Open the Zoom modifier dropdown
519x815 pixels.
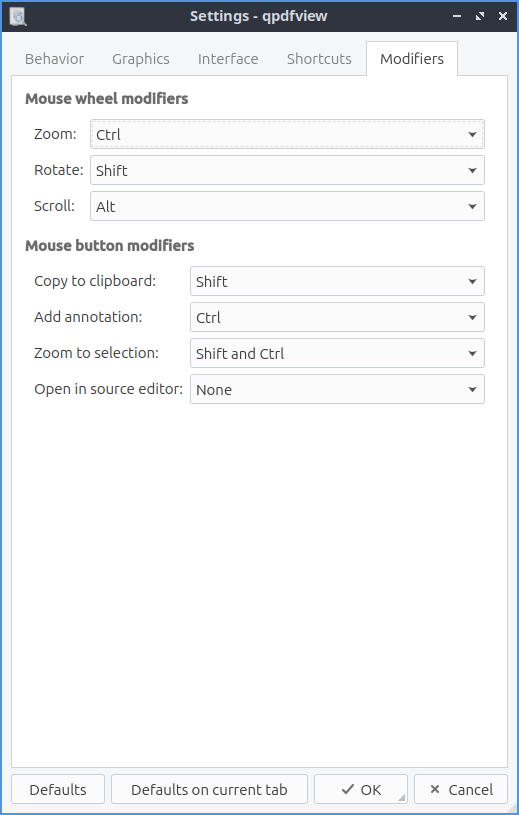pyautogui.click(x=287, y=134)
